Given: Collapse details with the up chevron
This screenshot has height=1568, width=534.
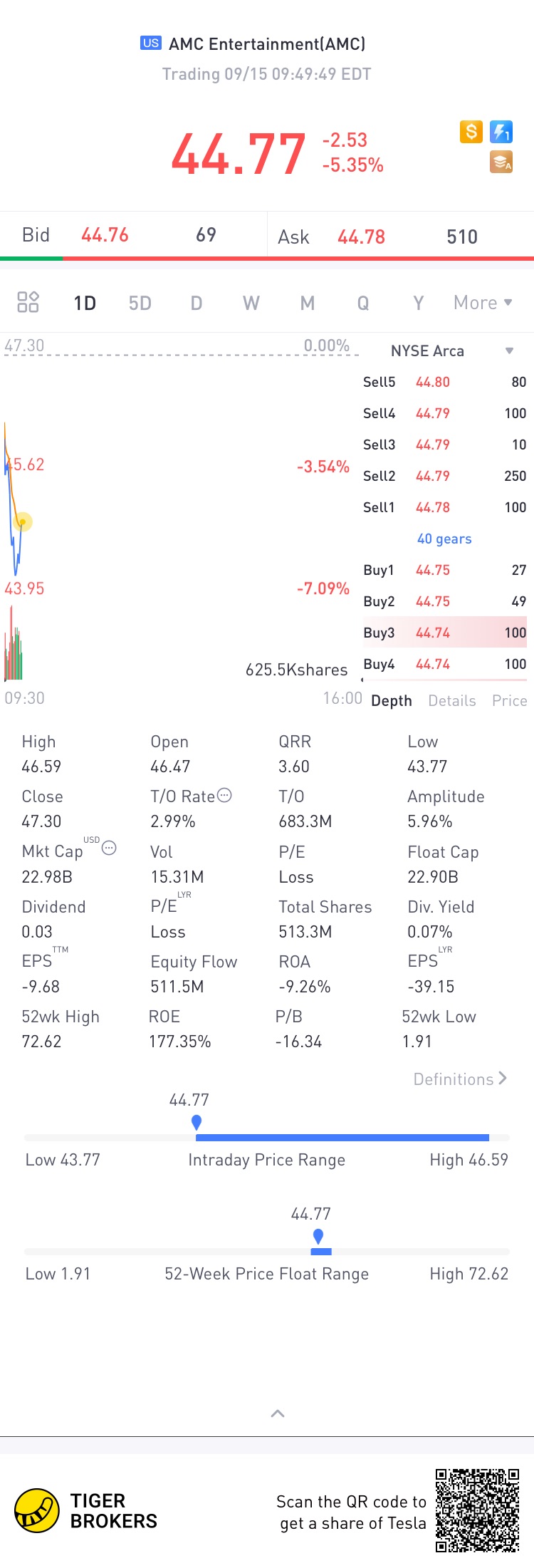Looking at the screenshot, I should 278,1413.
